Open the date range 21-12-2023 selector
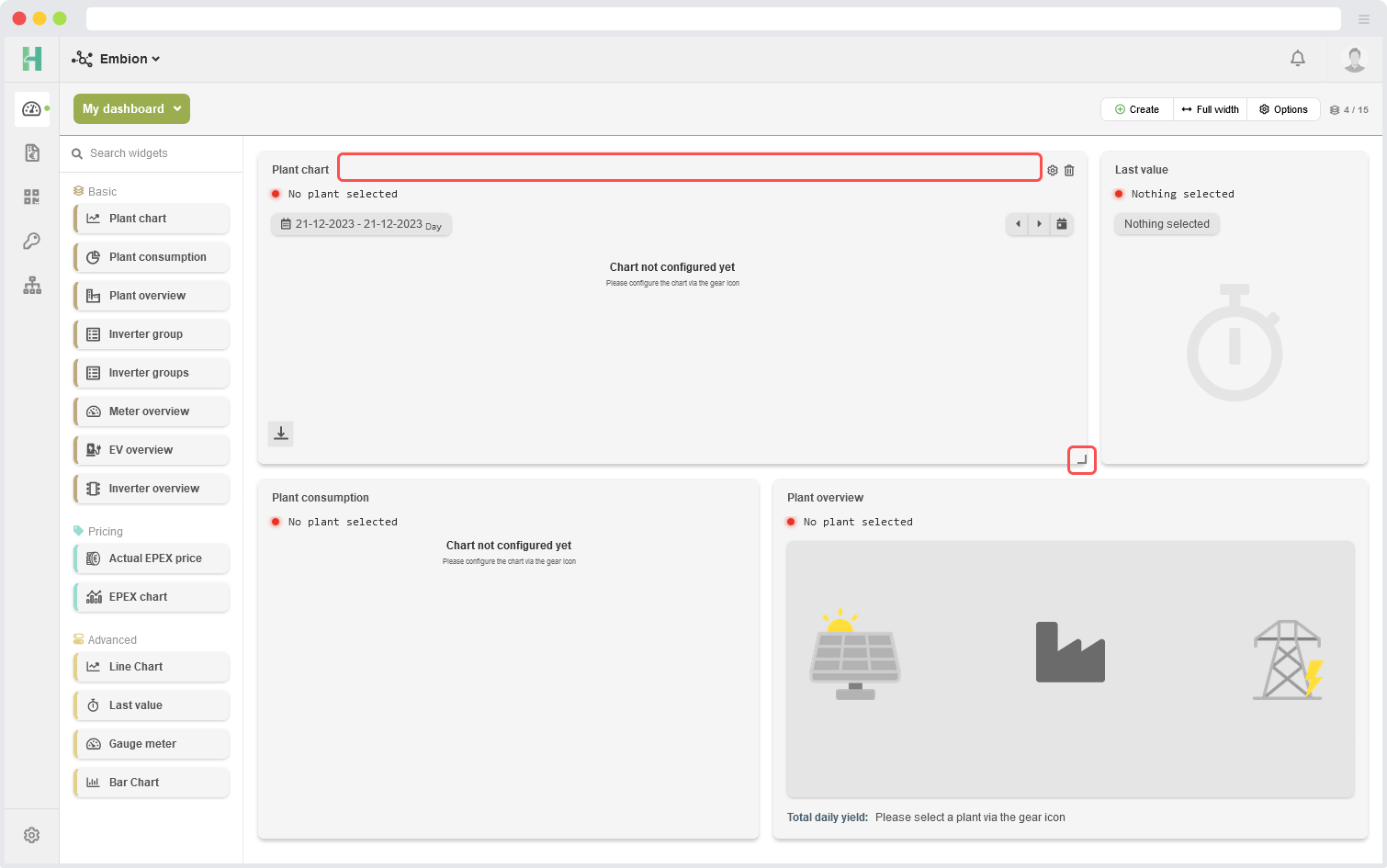This screenshot has width=1387, height=868. pyautogui.click(x=361, y=224)
